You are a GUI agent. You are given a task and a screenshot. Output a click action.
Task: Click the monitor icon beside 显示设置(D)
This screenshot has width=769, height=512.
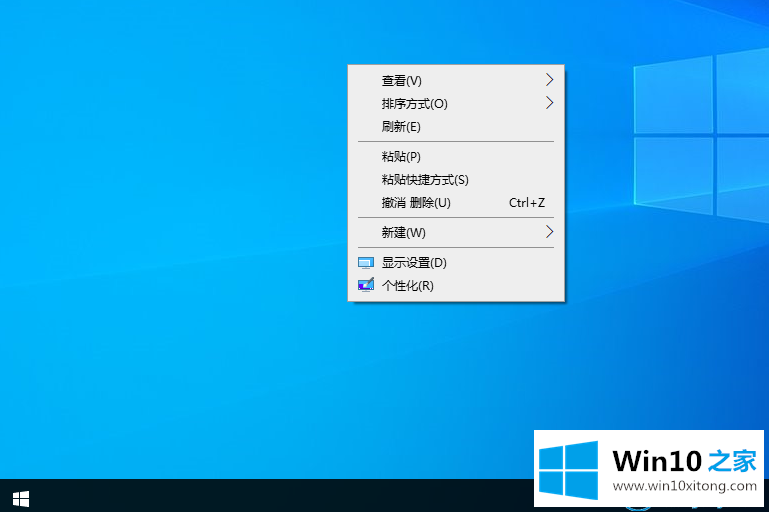(x=365, y=263)
